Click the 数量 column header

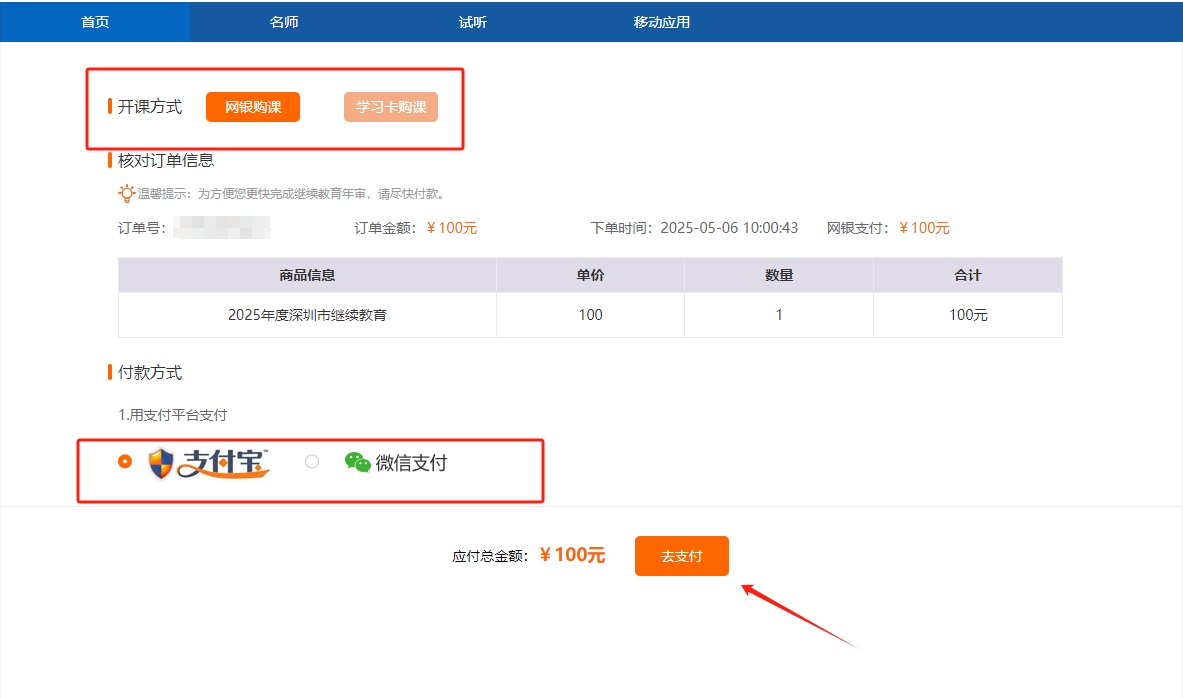tap(779, 275)
